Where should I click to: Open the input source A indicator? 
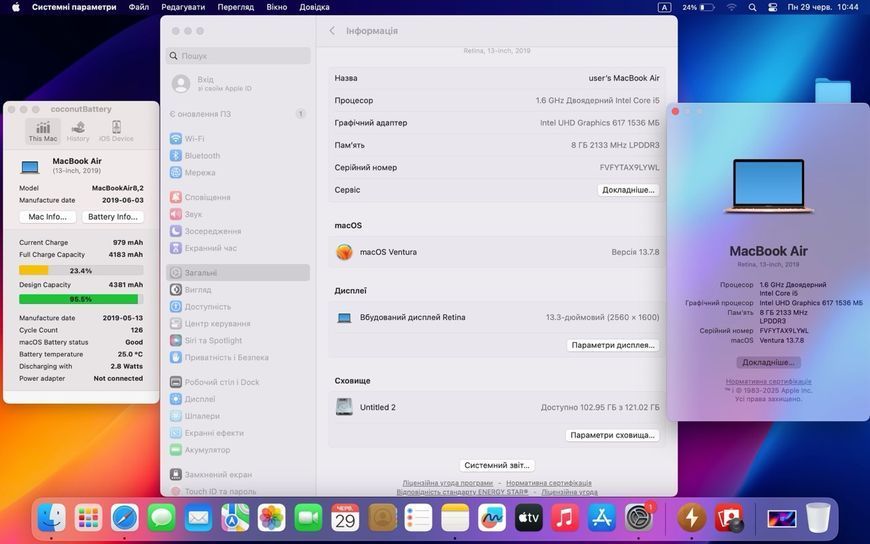[664, 7]
